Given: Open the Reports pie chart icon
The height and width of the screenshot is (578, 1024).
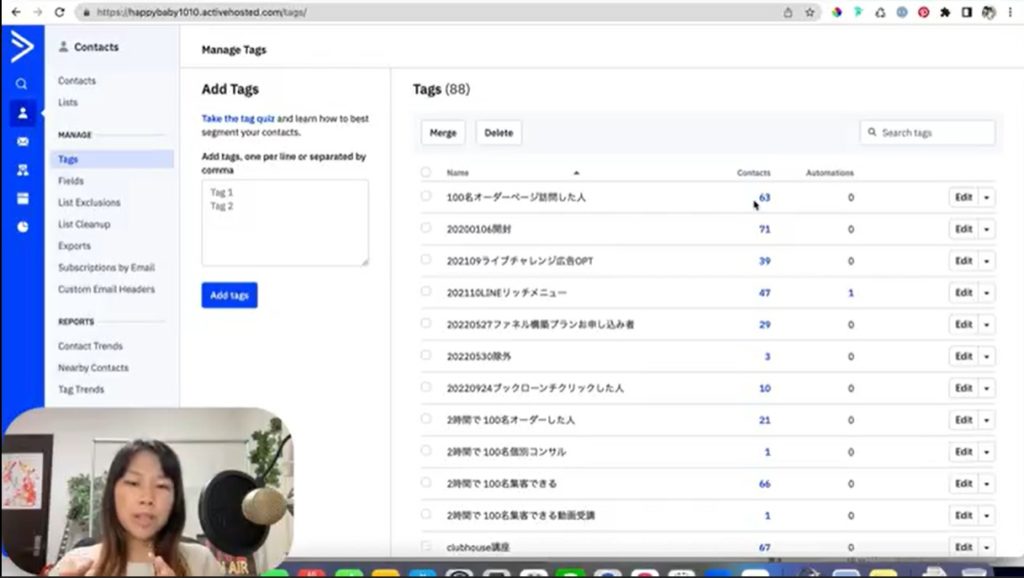Looking at the screenshot, I should [22, 227].
